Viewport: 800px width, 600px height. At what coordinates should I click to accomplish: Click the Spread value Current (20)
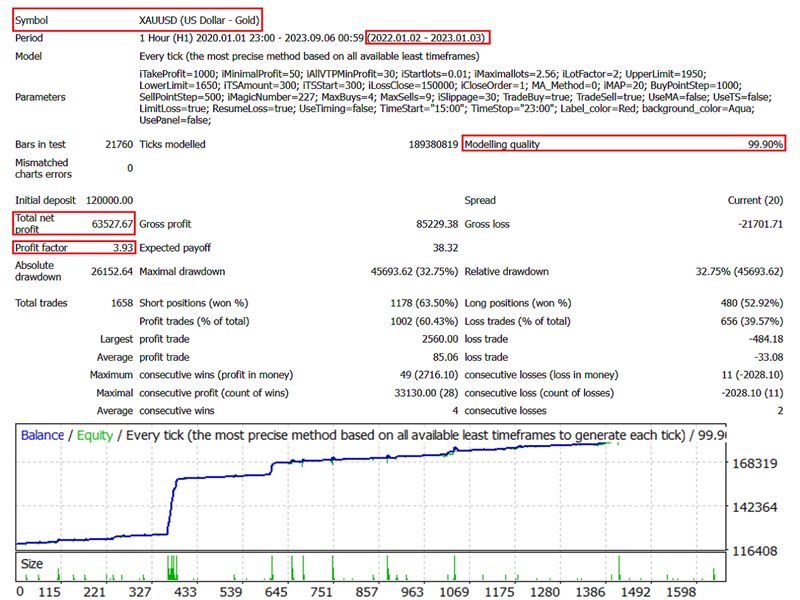point(755,200)
